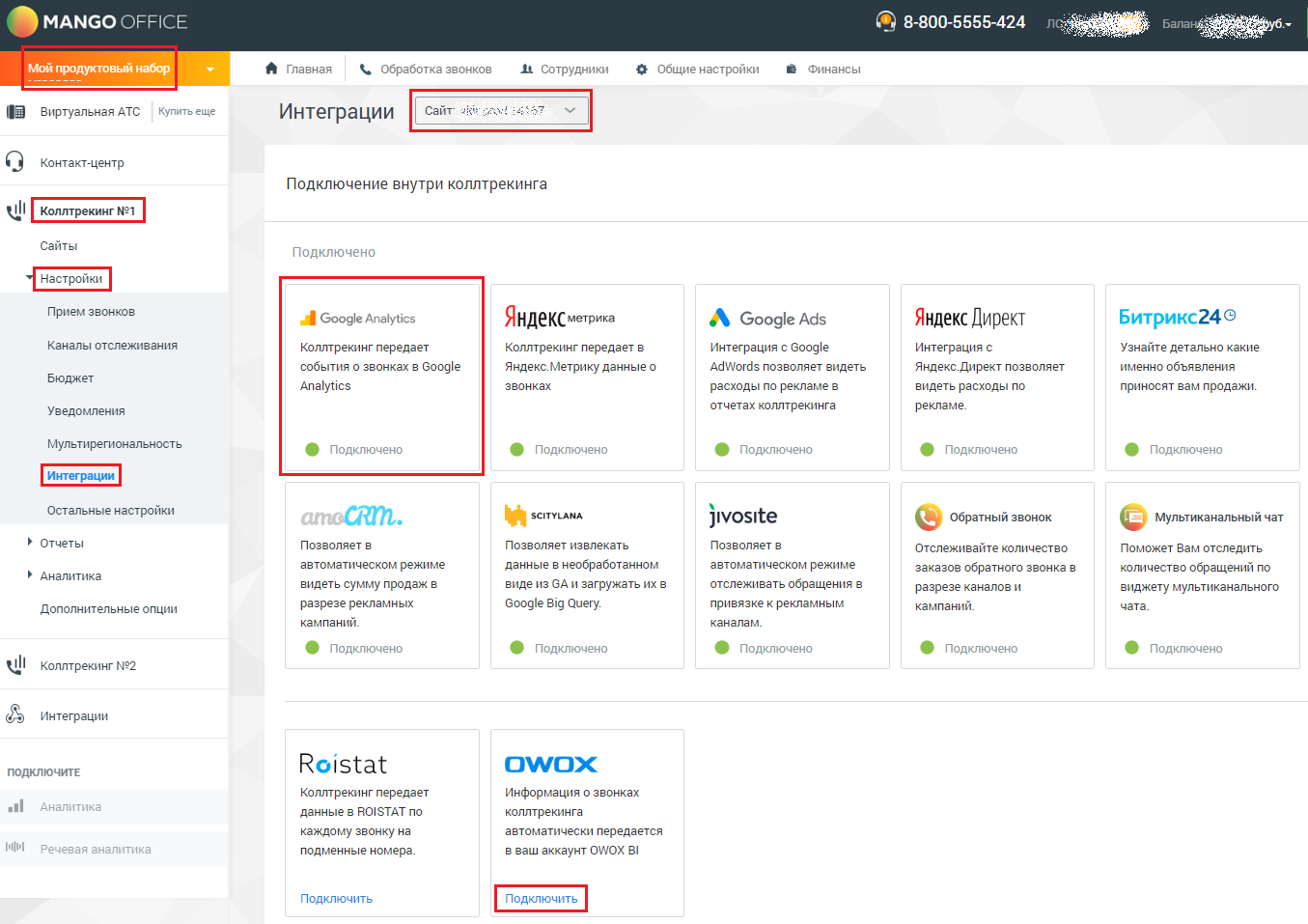
Task: Open the Главная top menu tab
Action: [x=298, y=70]
